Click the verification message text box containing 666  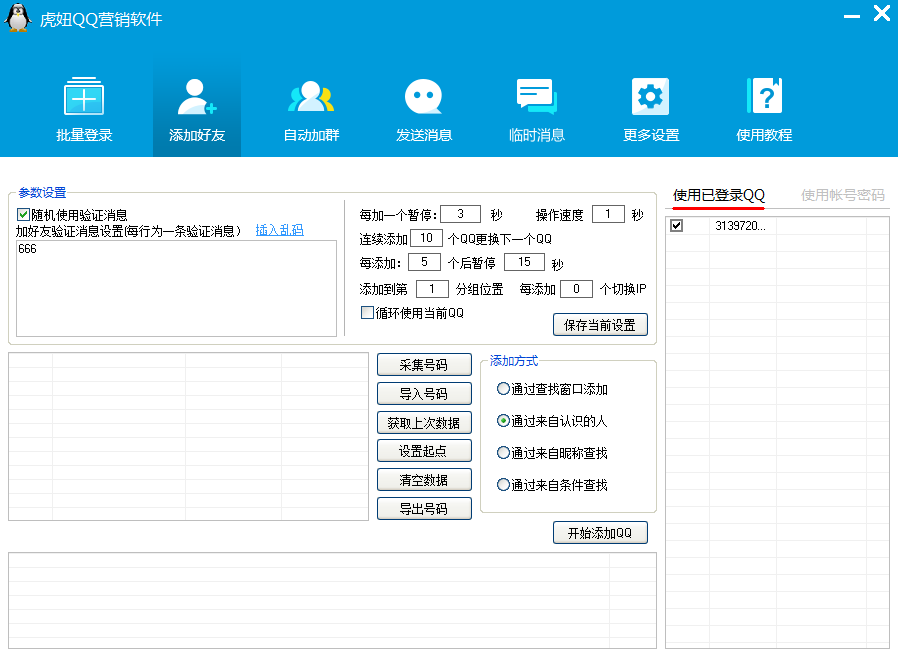[176, 289]
